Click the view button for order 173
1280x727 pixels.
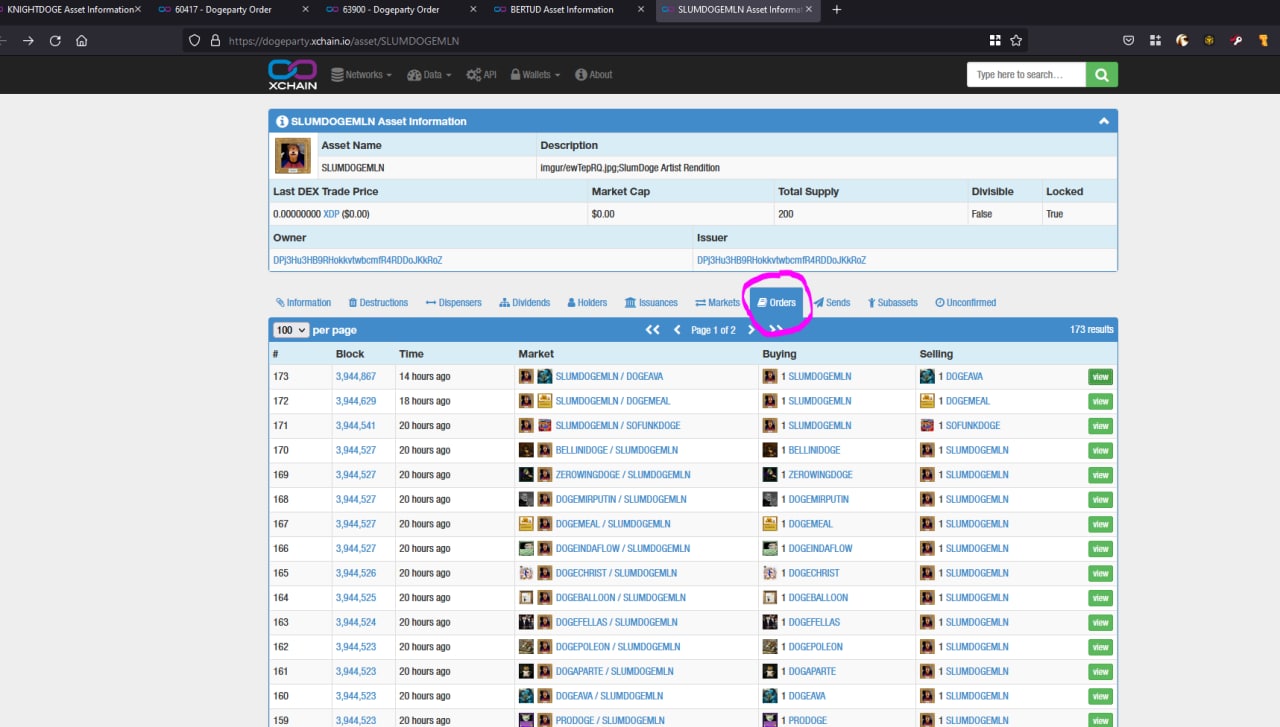point(1100,377)
